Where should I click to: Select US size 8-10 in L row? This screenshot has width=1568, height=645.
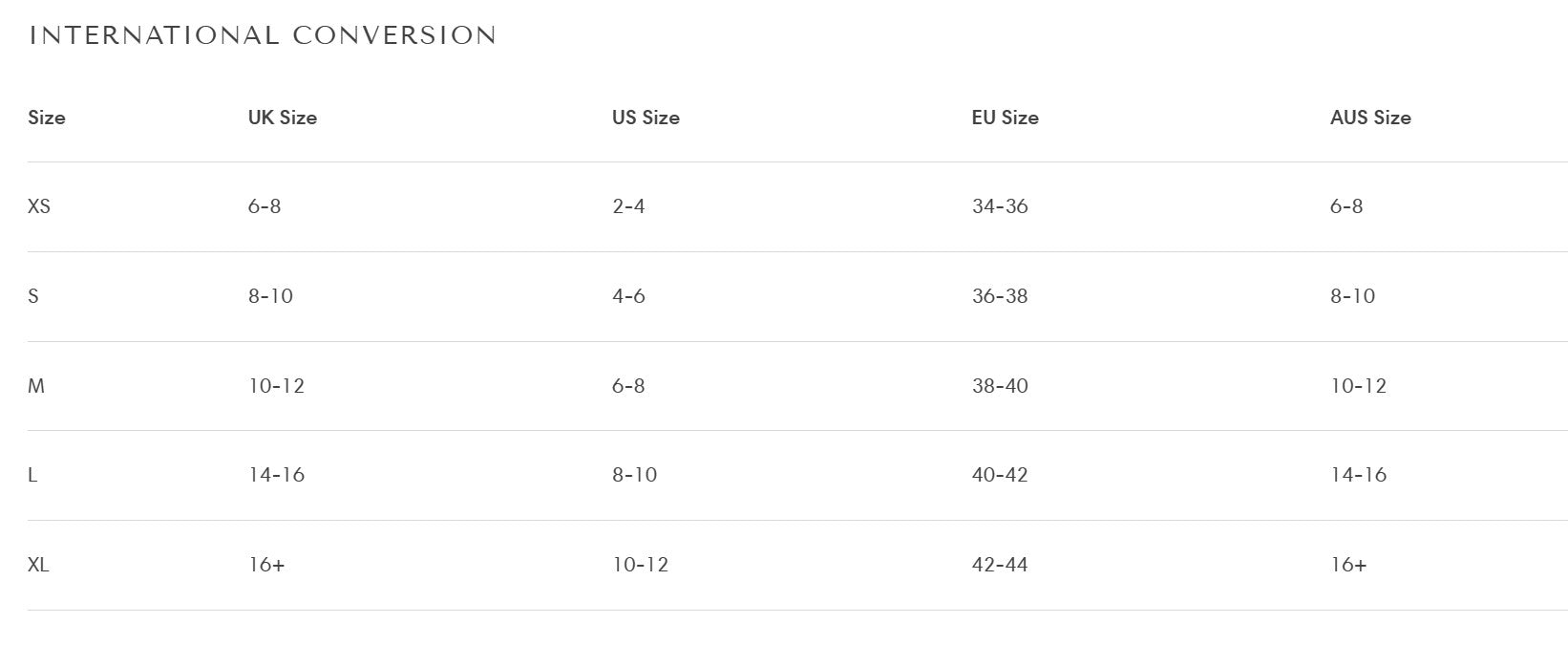pos(635,475)
